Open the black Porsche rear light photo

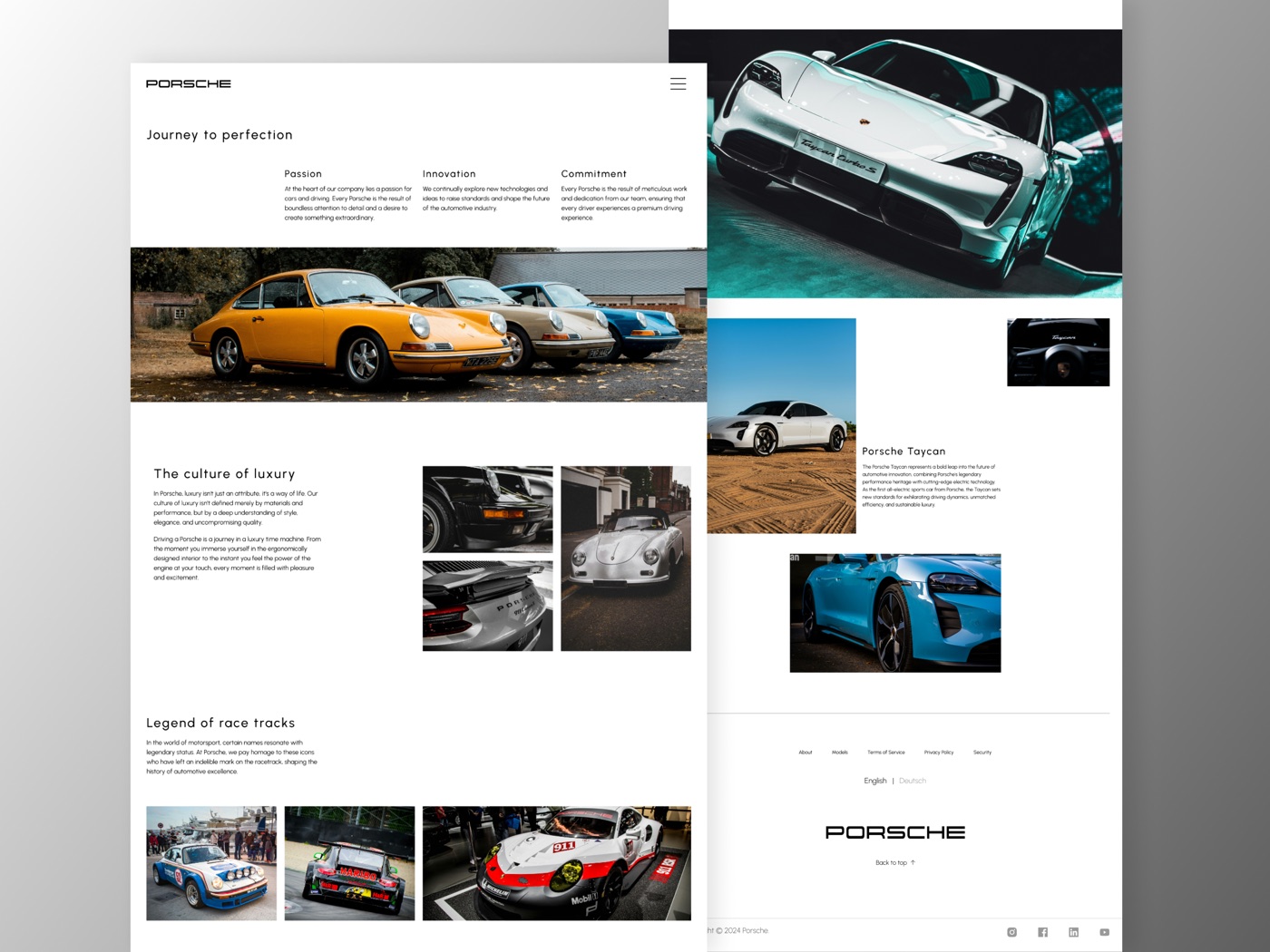click(x=487, y=510)
